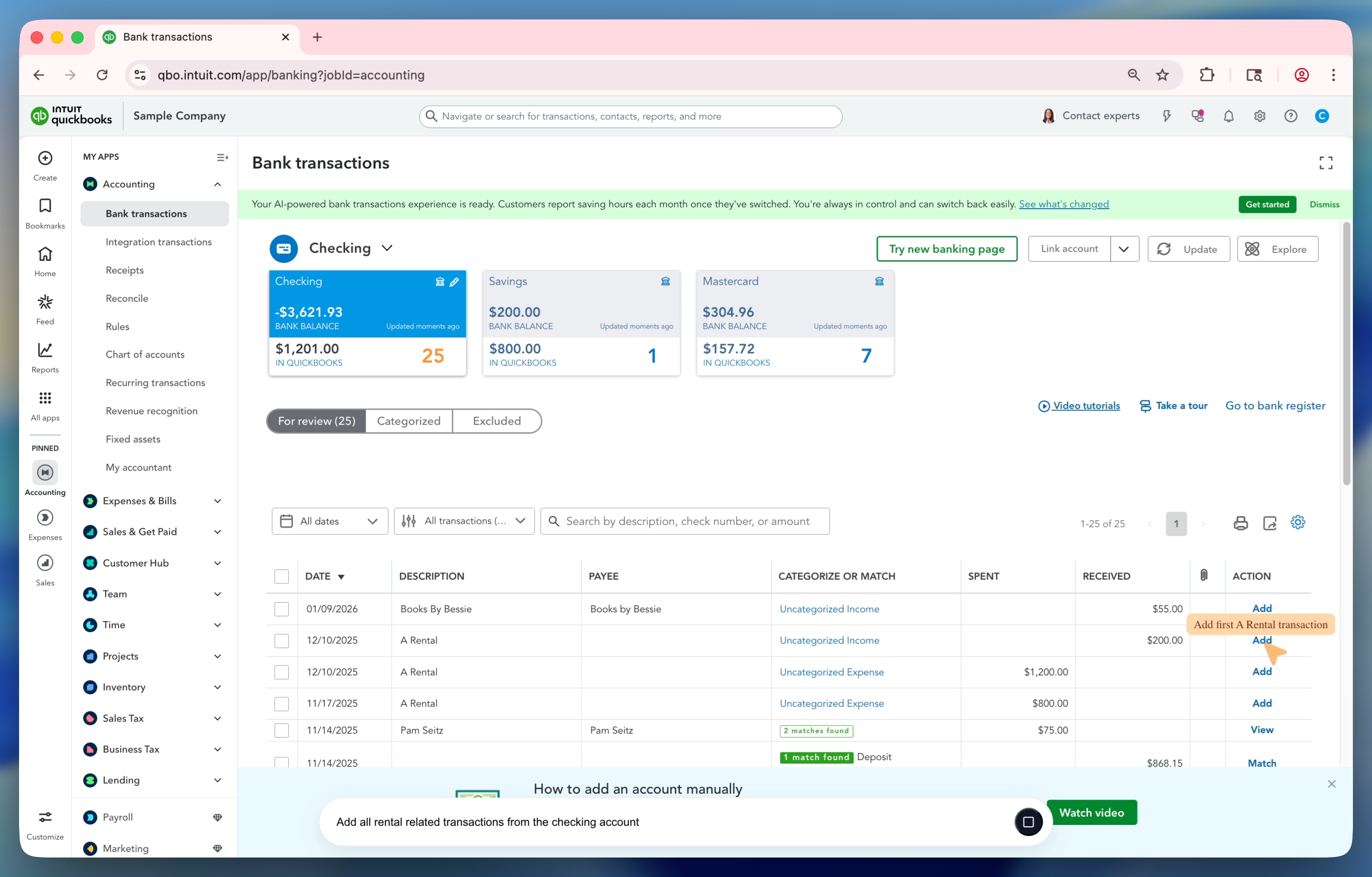Viewport: 1372px width, 877px height.
Task: Click Try new banking page button
Action: point(946,249)
